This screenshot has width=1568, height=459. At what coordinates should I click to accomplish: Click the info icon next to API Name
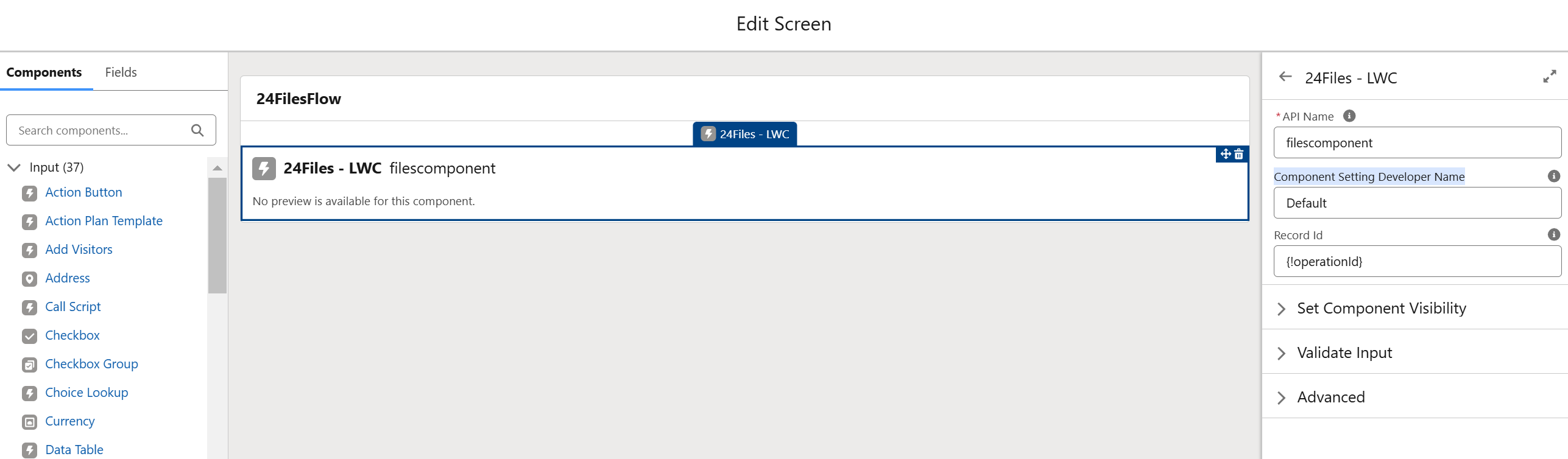tap(1349, 116)
